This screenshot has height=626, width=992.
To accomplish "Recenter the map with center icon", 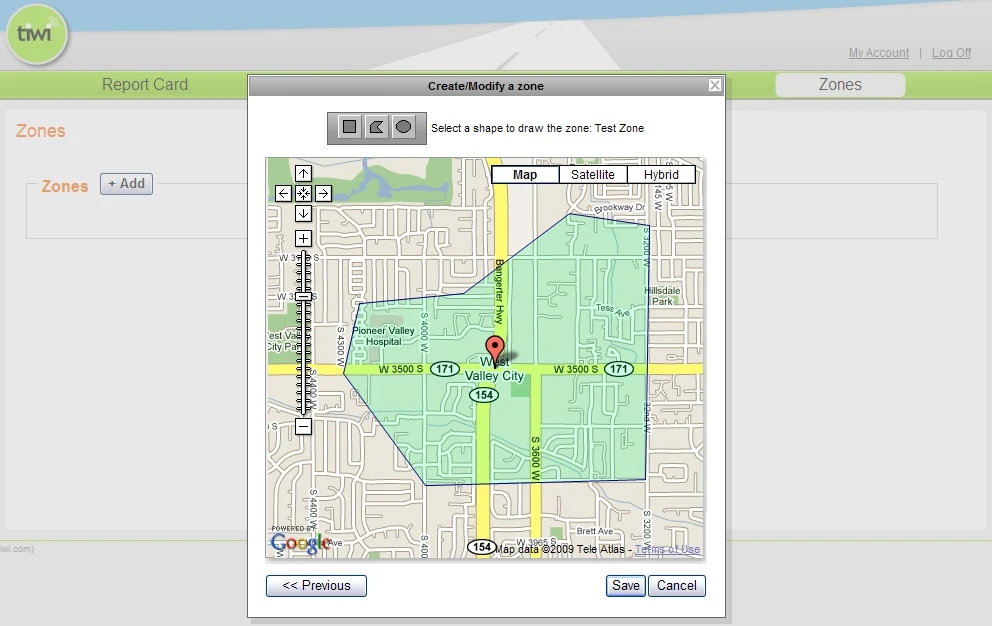I will click(303, 194).
